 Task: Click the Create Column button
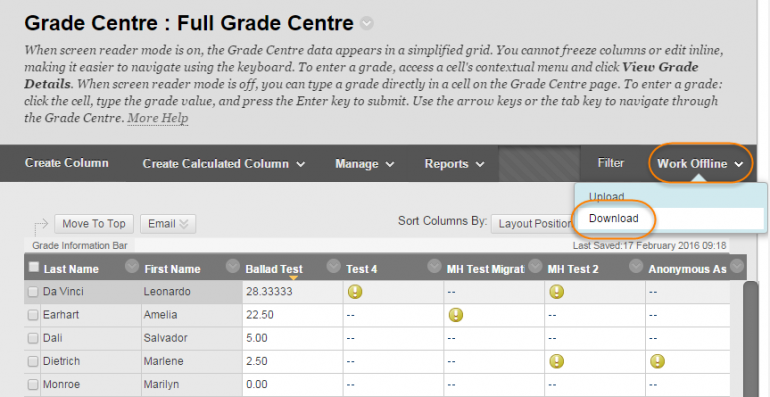coord(67,163)
